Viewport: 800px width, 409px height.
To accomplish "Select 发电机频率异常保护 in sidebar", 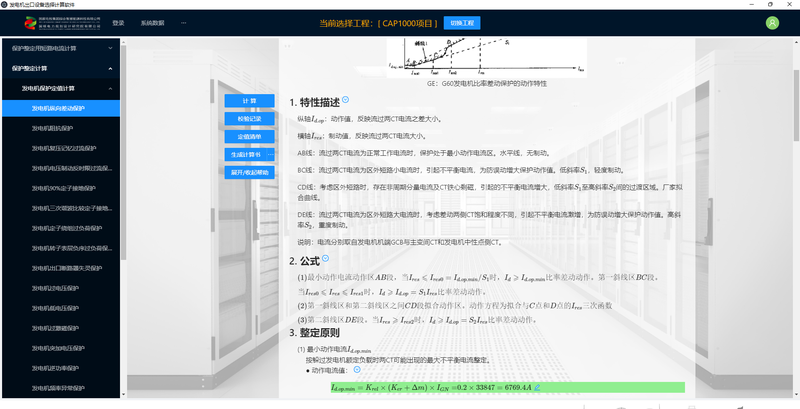I will pos(61,388).
